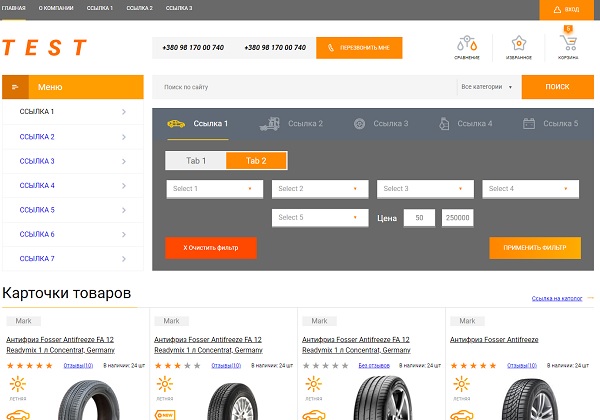Open the Select 1 dropdown
The image size is (600, 420).
pos(215,189)
